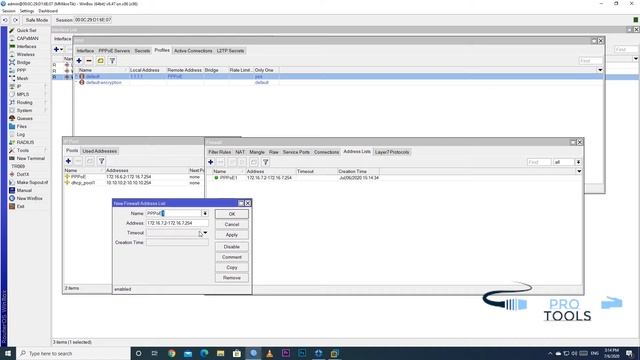
Task: Switch to Mangle tab in Firewall
Action: pos(257,152)
